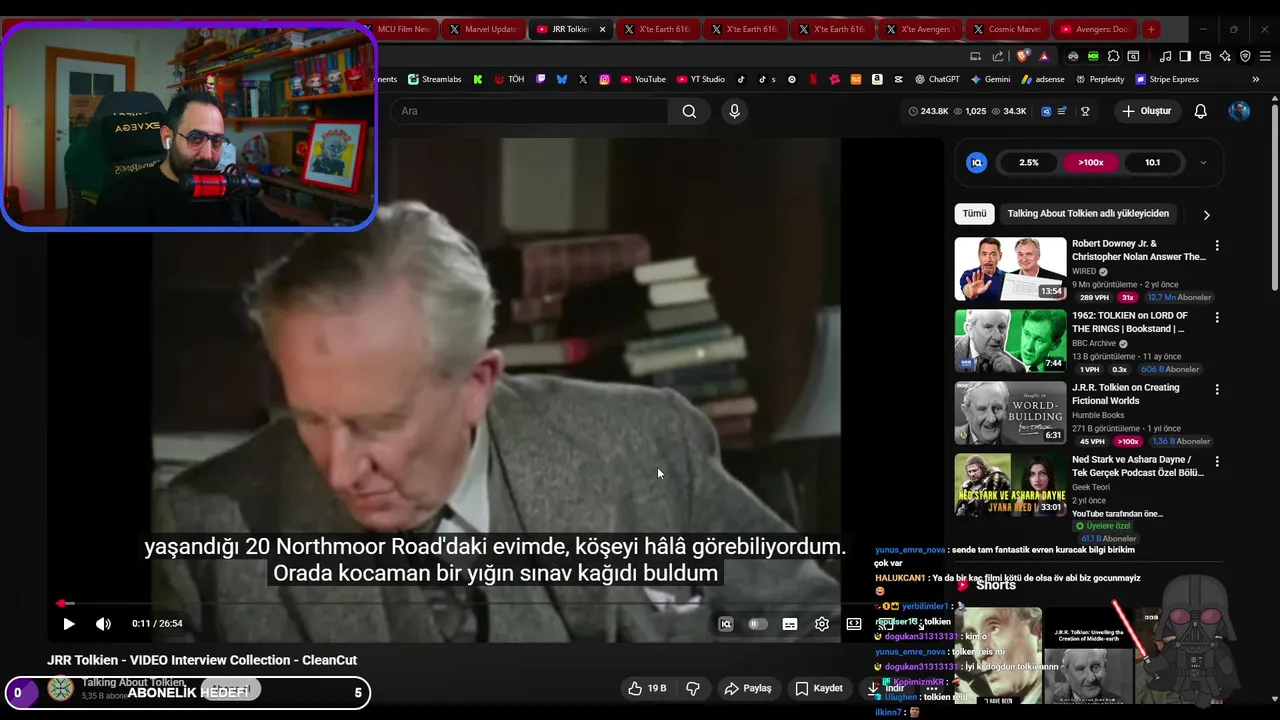Toggle the browser sidebar panel icon
Viewport: 1280px width, 720px height.
(1185, 56)
